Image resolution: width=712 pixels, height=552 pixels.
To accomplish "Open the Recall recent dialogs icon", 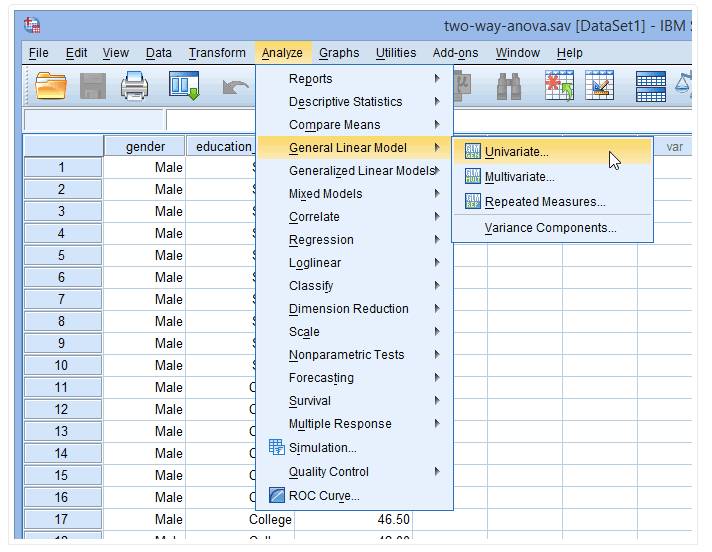I will pyautogui.click(x=184, y=85).
